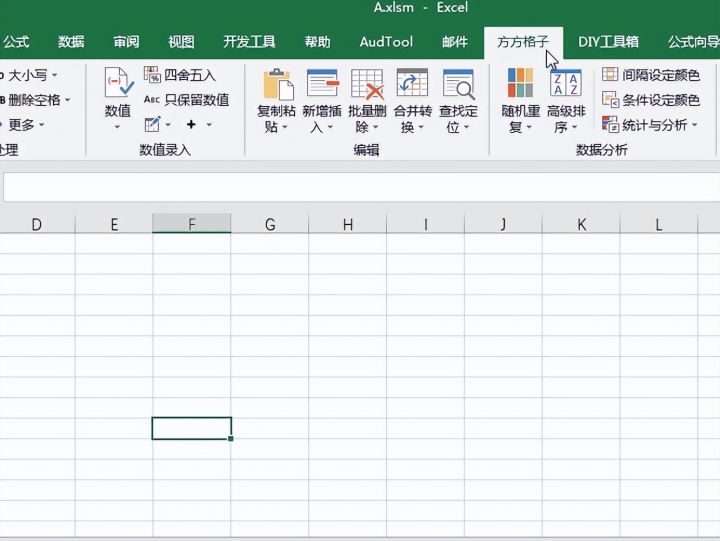
Task: Click the 复制粘贴 clipboard icon
Action: click(x=277, y=84)
